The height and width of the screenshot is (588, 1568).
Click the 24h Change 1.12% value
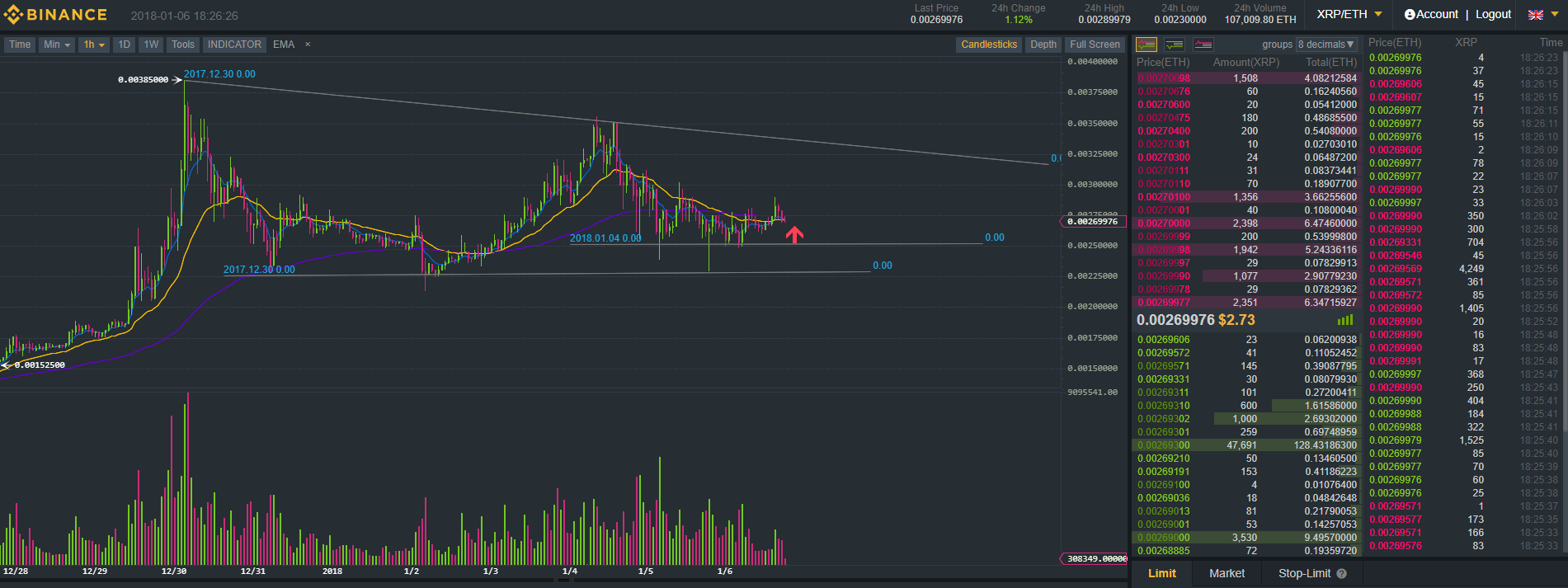click(x=1018, y=20)
